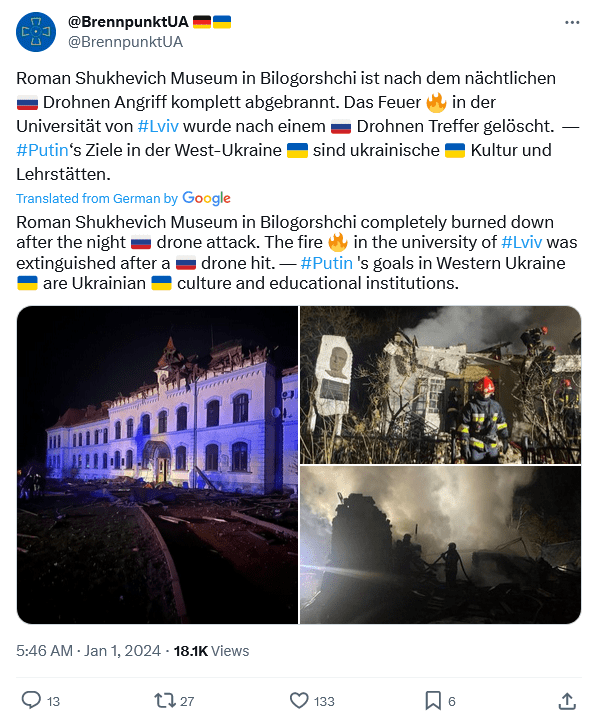Share tweet via upload arrow icon

pyautogui.click(x=567, y=700)
